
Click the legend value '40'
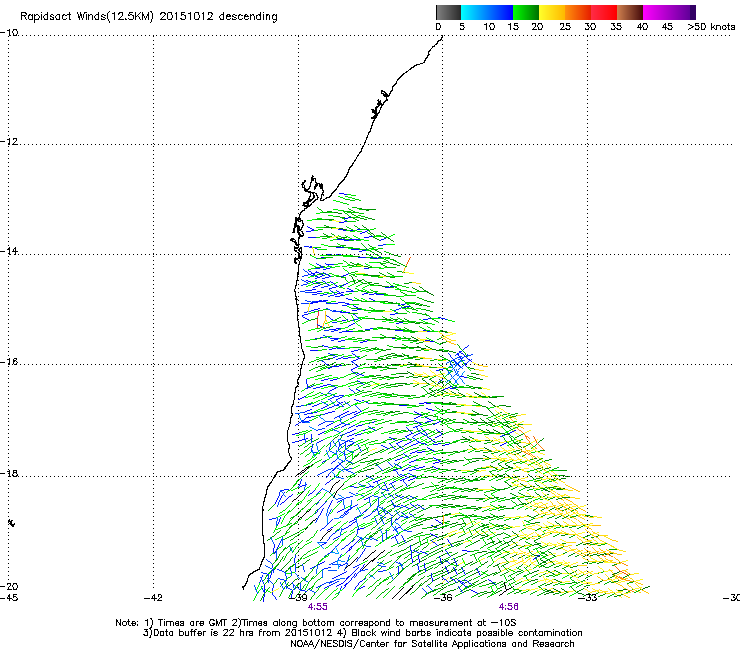point(642,27)
